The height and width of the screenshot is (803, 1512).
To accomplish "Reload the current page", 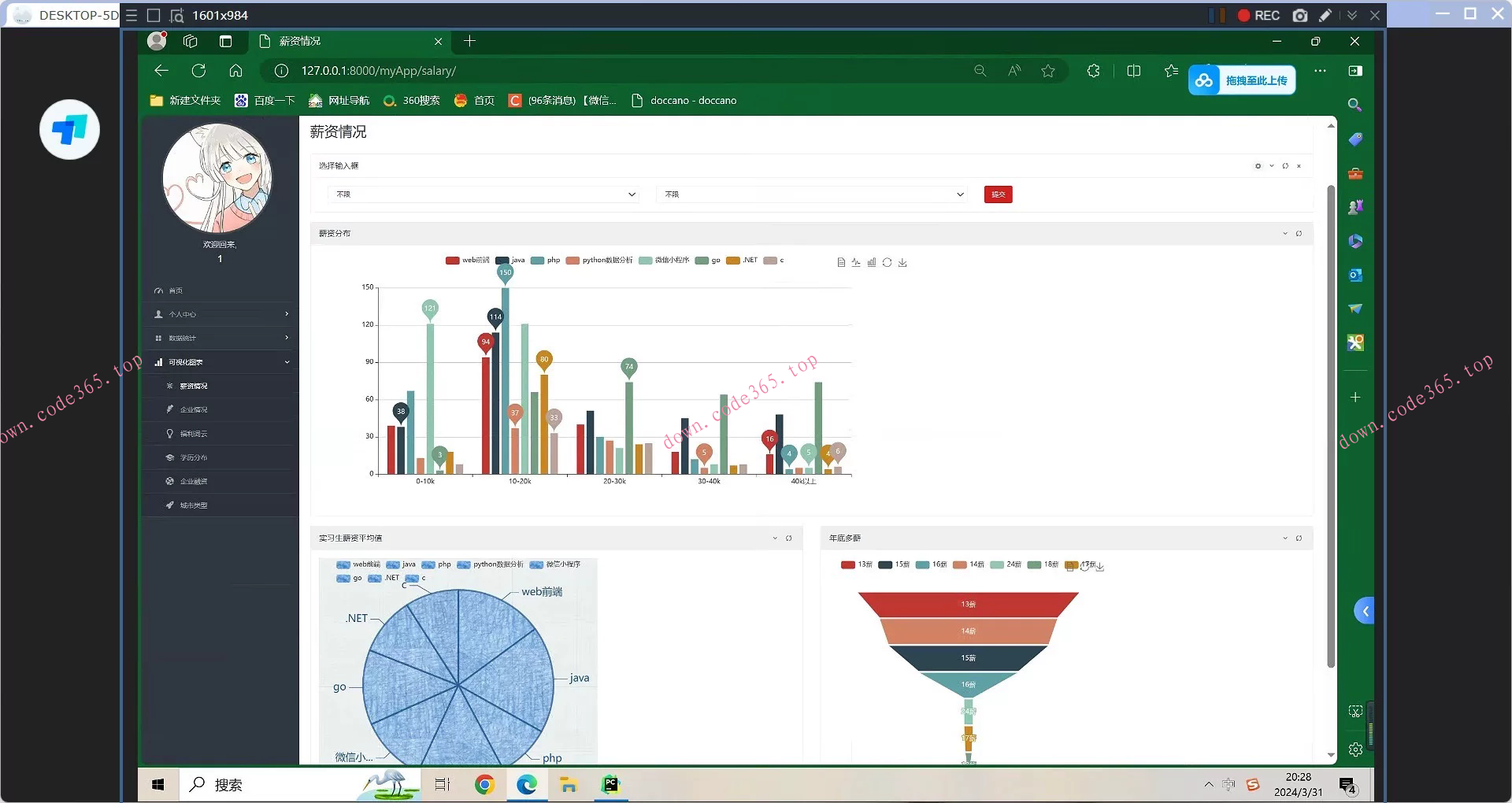I will point(198,71).
